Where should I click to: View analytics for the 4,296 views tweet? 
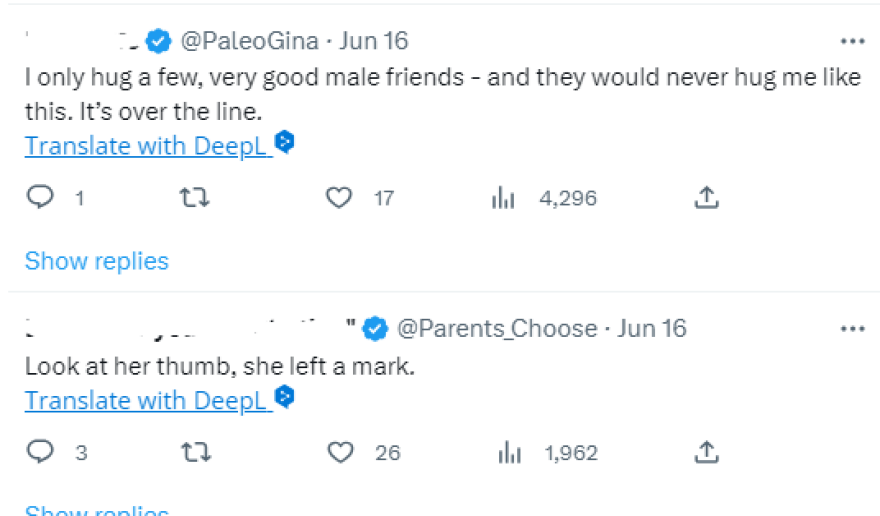[503, 198]
